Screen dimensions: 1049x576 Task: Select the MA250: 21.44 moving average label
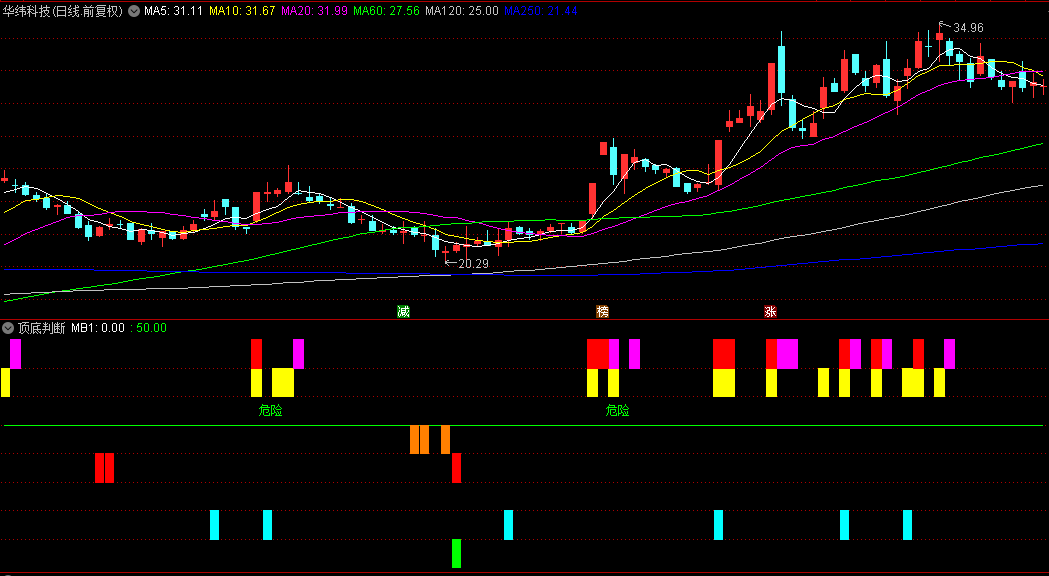pos(541,11)
